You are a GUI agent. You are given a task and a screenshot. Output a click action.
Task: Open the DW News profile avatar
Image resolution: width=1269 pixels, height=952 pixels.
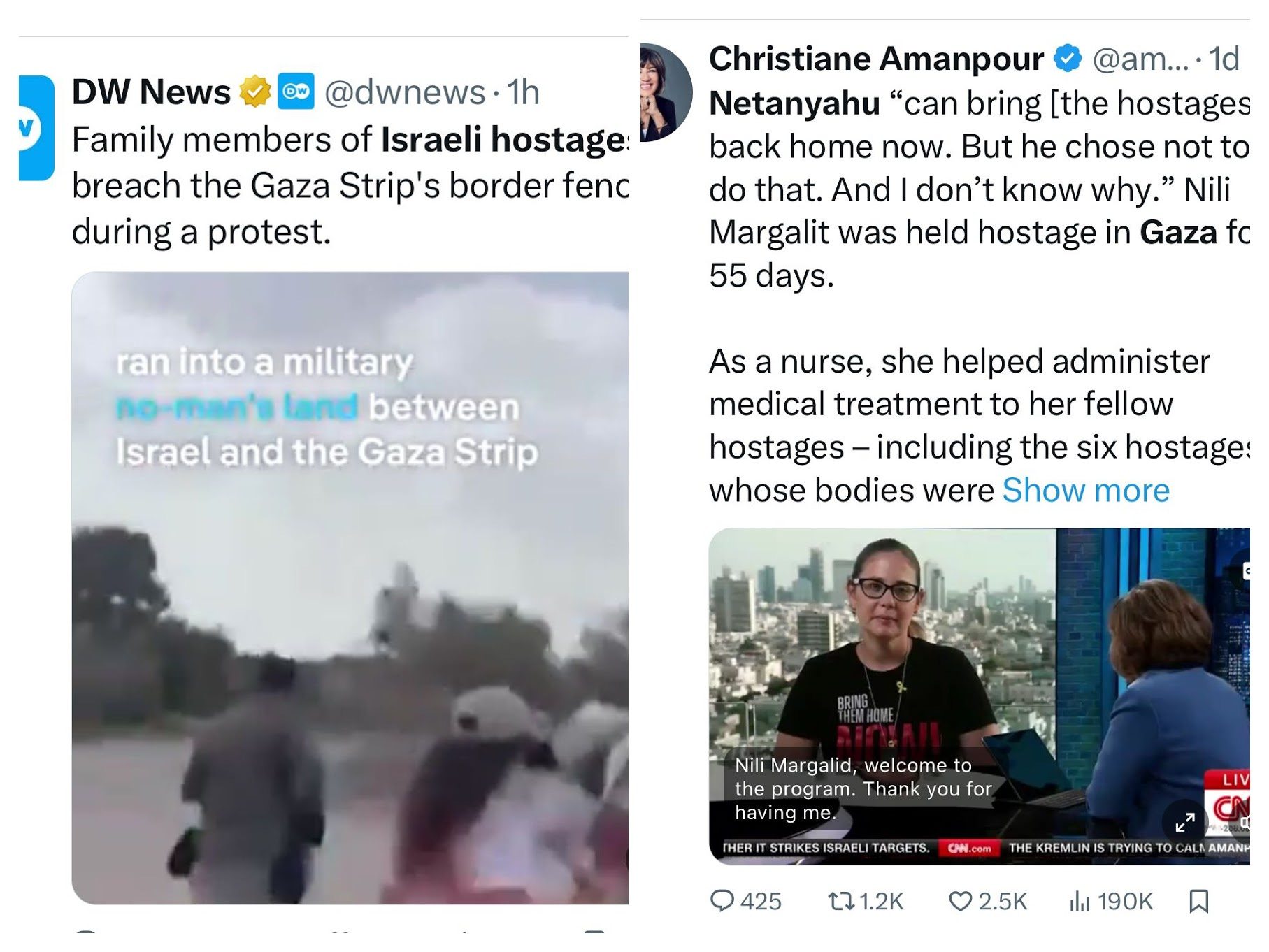pos(36,128)
